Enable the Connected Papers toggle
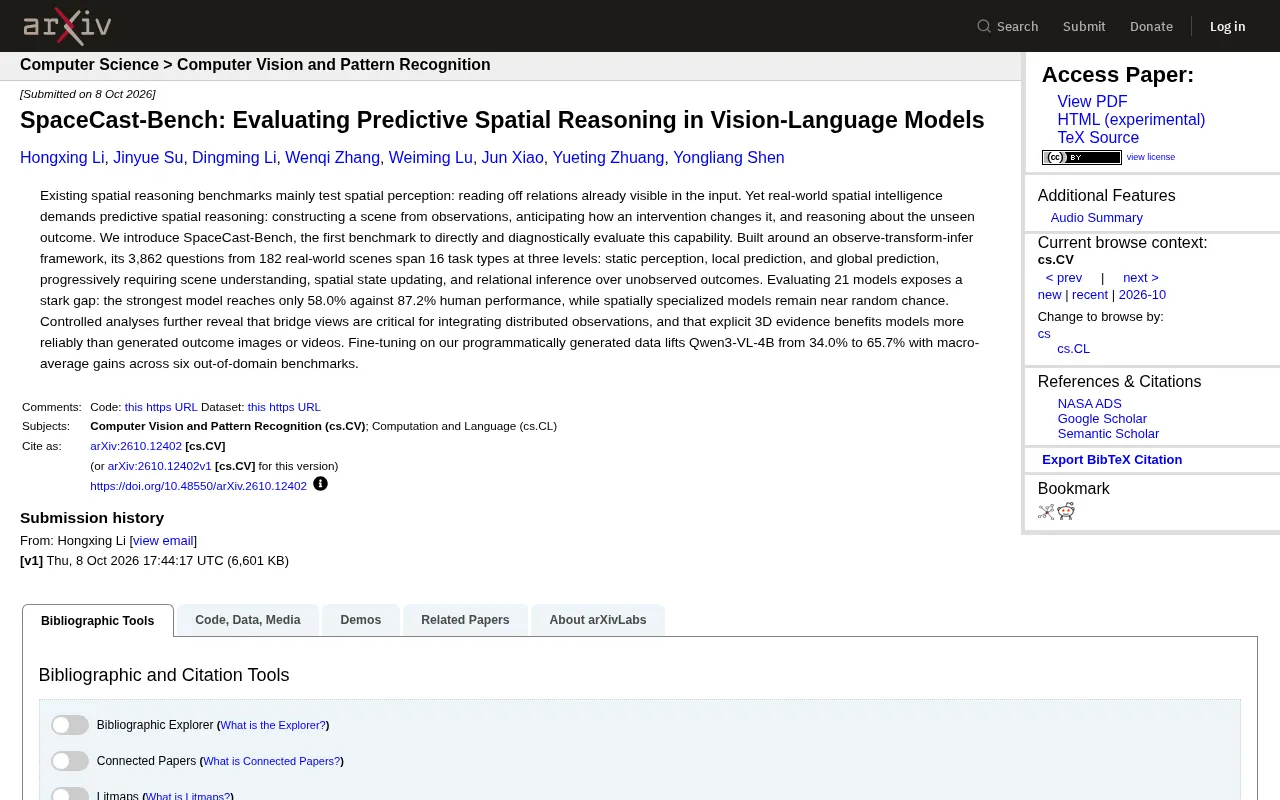Viewport: 1280px width, 800px height. point(70,761)
